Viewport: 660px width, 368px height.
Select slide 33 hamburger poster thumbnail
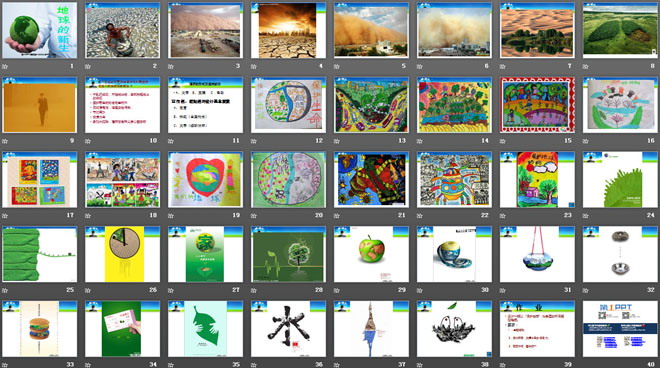[x=40, y=328]
